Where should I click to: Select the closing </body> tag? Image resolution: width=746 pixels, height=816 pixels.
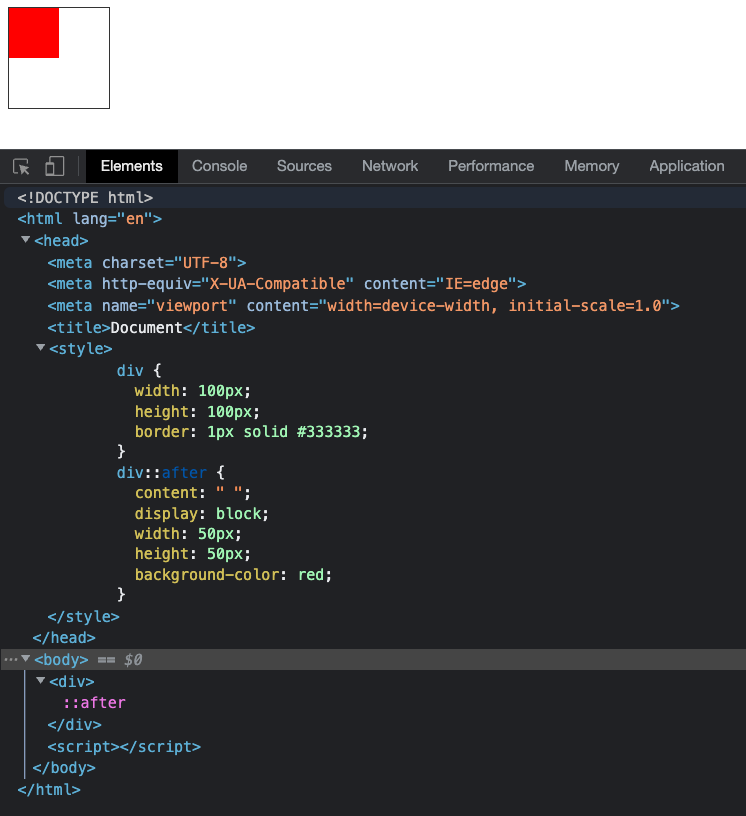(64, 768)
